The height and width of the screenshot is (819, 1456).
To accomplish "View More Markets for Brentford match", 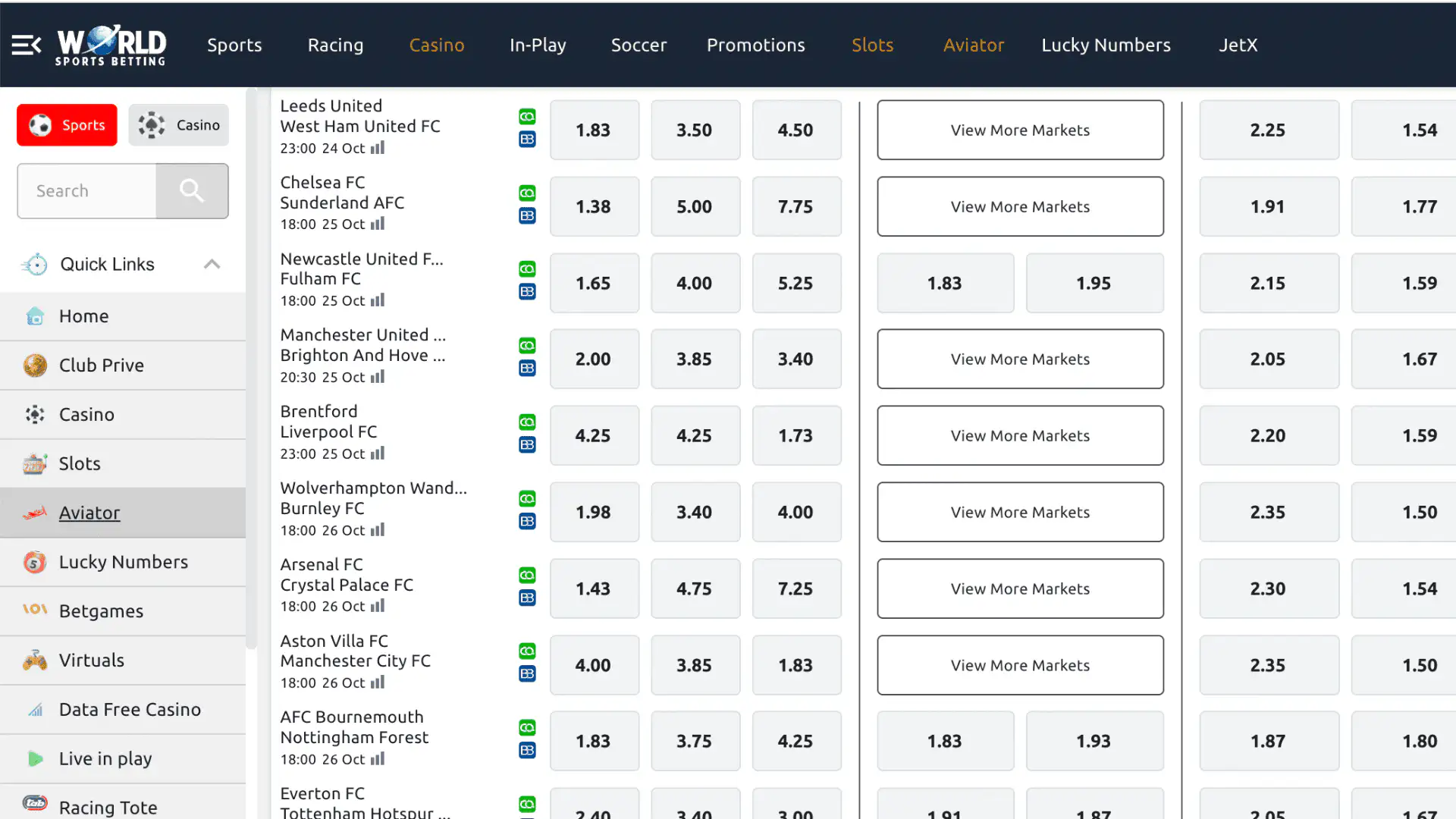I will [1020, 435].
